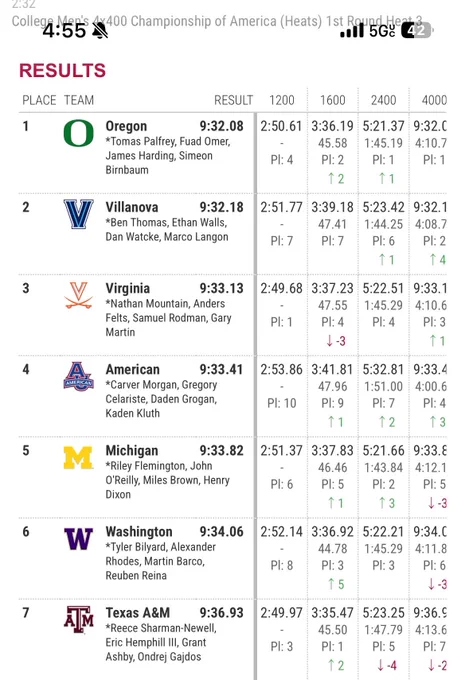Screen dimensions: 465x680
Task: Tap the American University logo
Action: [79, 376]
